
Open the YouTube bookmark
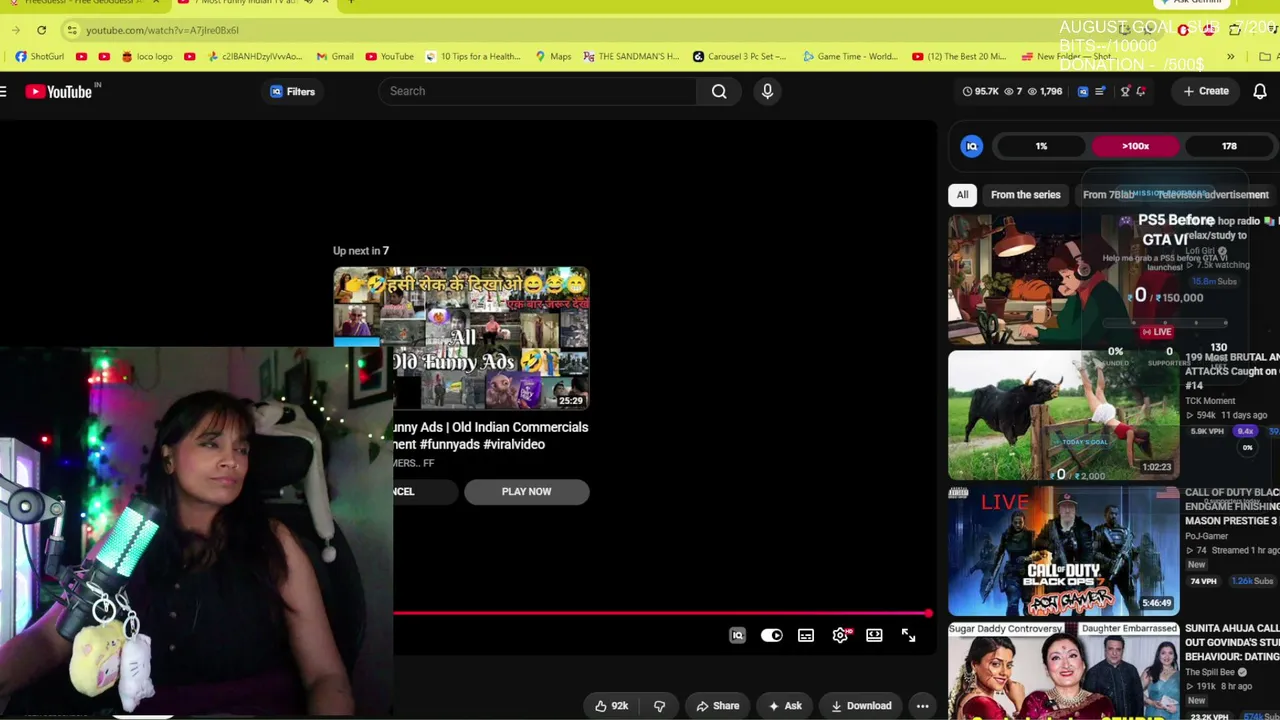click(x=389, y=56)
